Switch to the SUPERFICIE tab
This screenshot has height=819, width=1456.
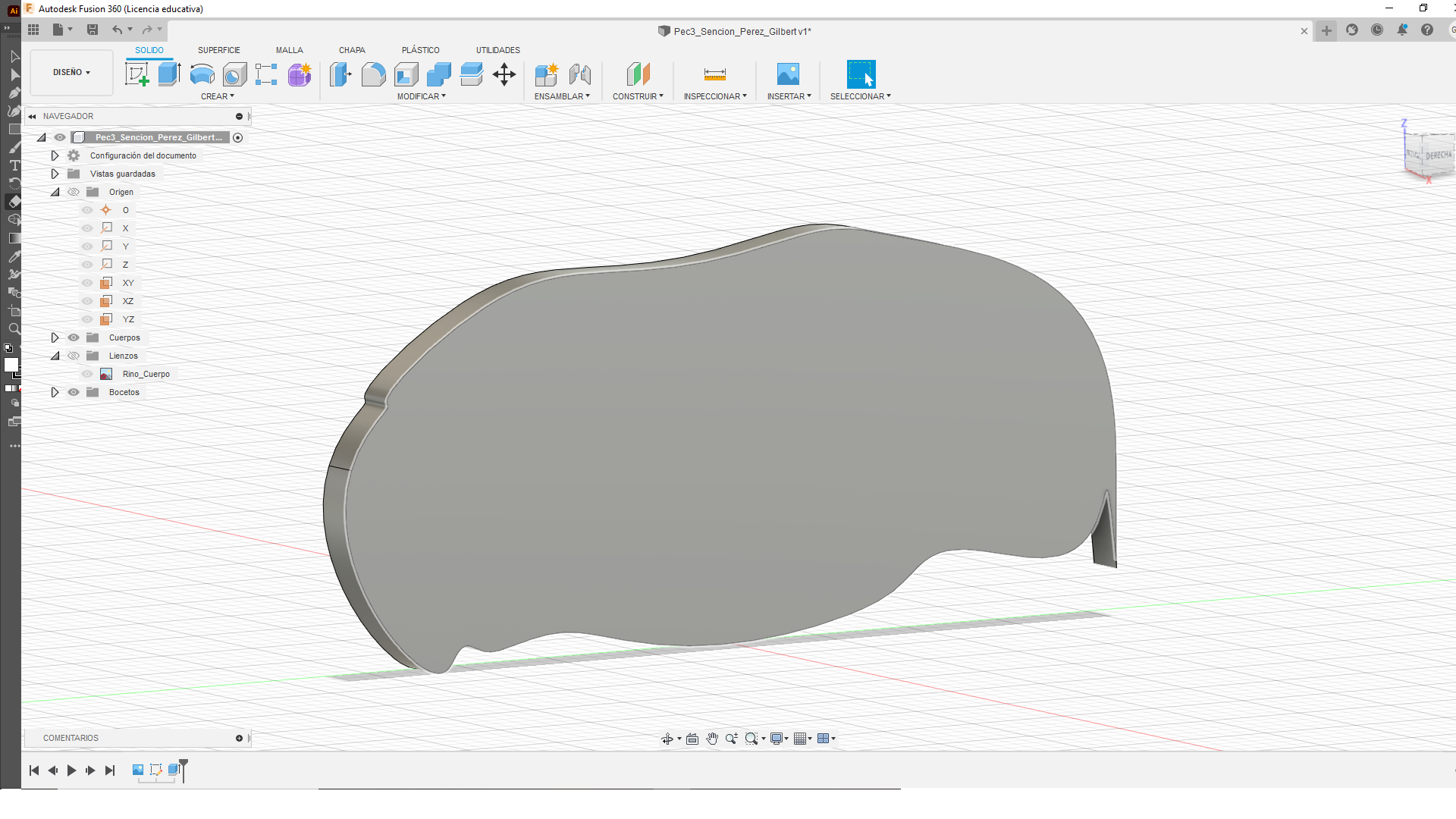pyautogui.click(x=218, y=50)
